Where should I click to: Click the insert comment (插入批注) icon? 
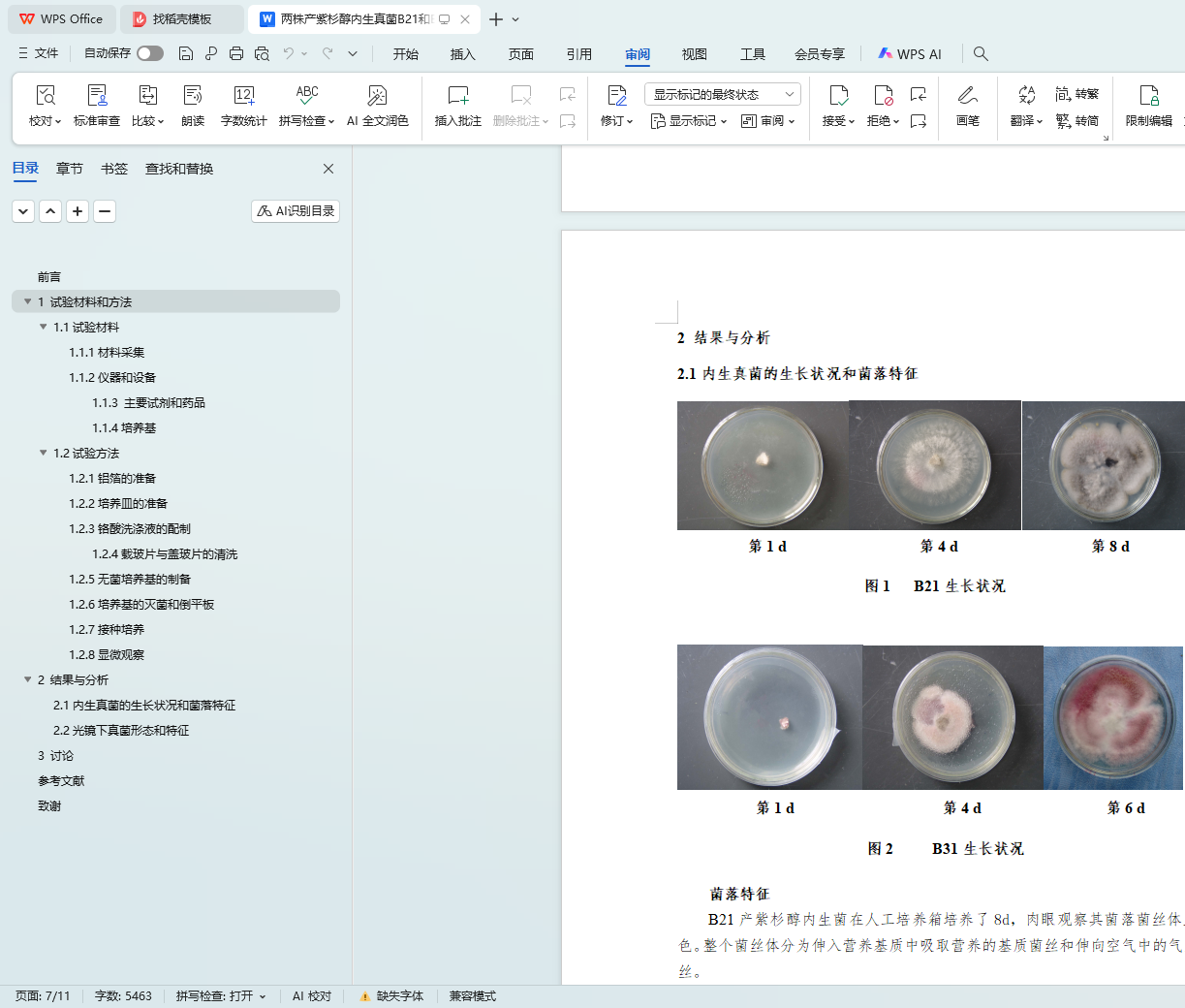(x=457, y=96)
